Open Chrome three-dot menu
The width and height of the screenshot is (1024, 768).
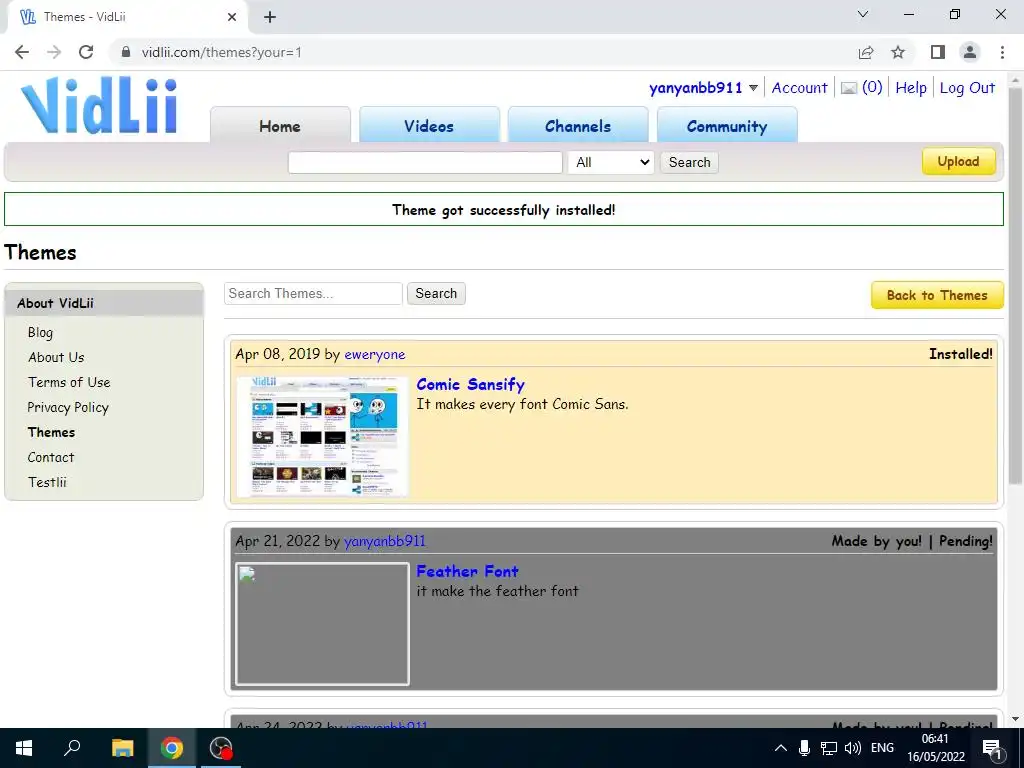coord(1002,52)
